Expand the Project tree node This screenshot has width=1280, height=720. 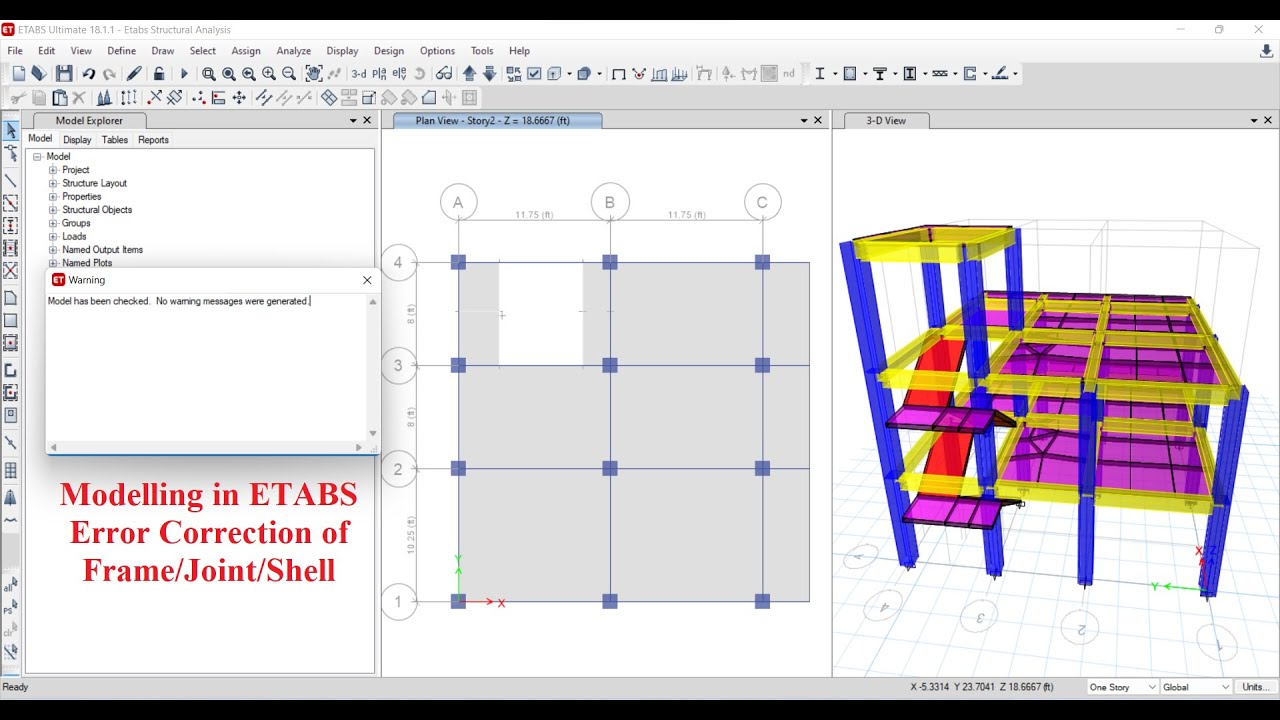pyautogui.click(x=53, y=170)
